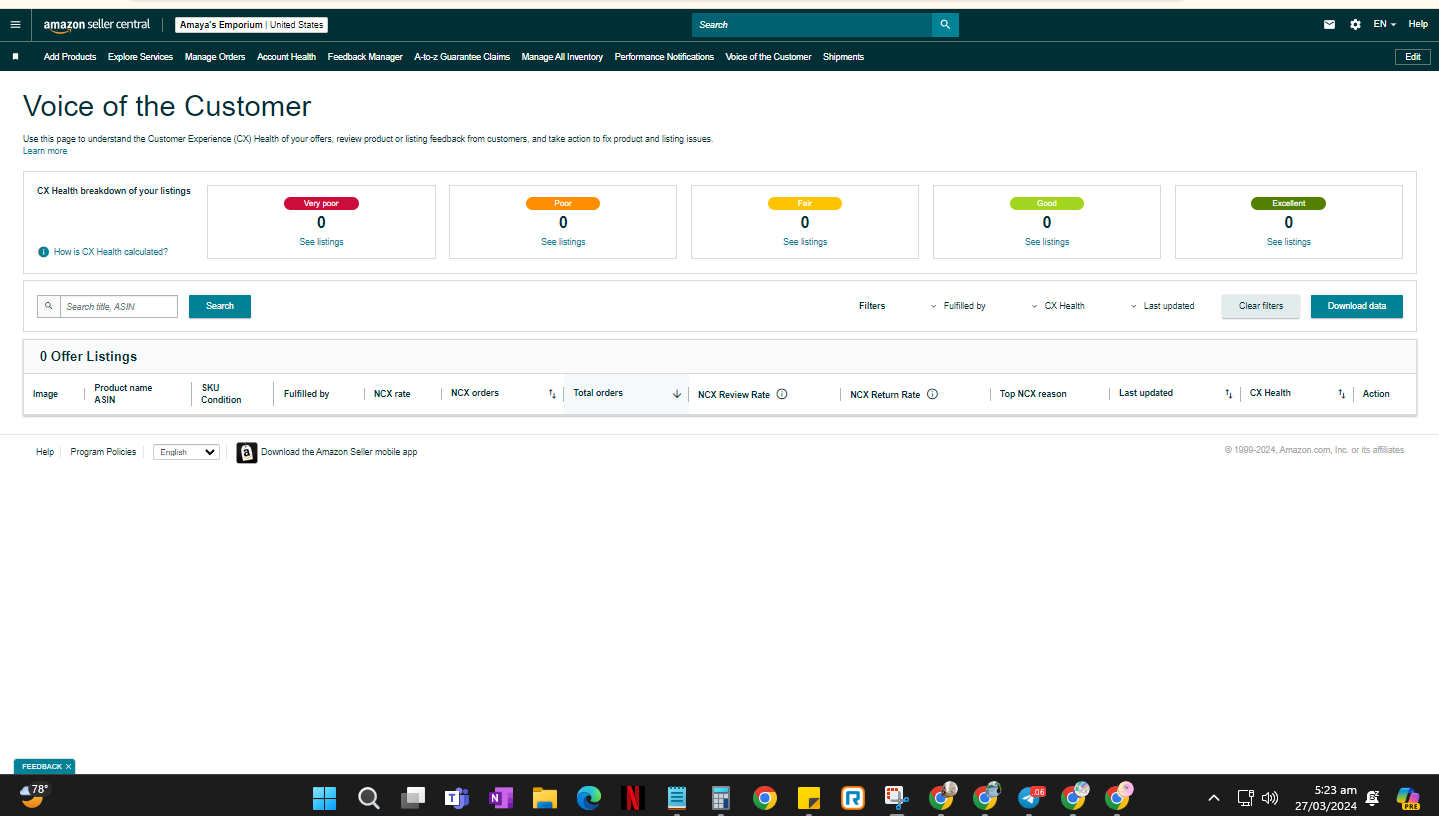Open Program Policies link in footer
1439x816 pixels.
pyautogui.click(x=103, y=452)
